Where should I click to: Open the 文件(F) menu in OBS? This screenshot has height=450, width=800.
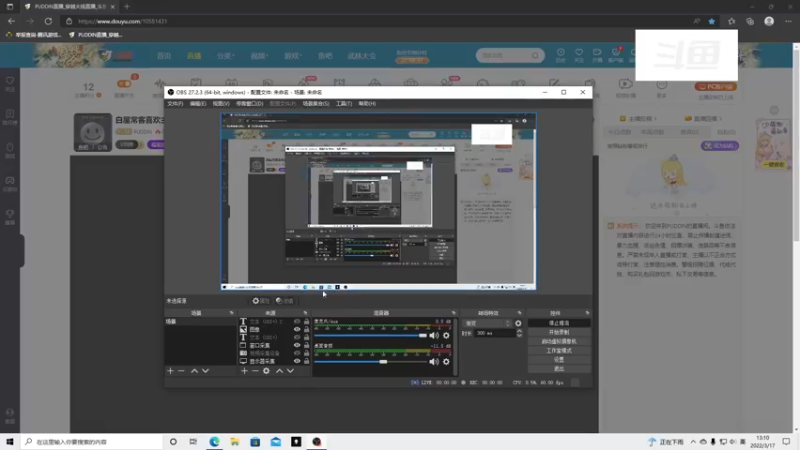[x=175, y=104]
